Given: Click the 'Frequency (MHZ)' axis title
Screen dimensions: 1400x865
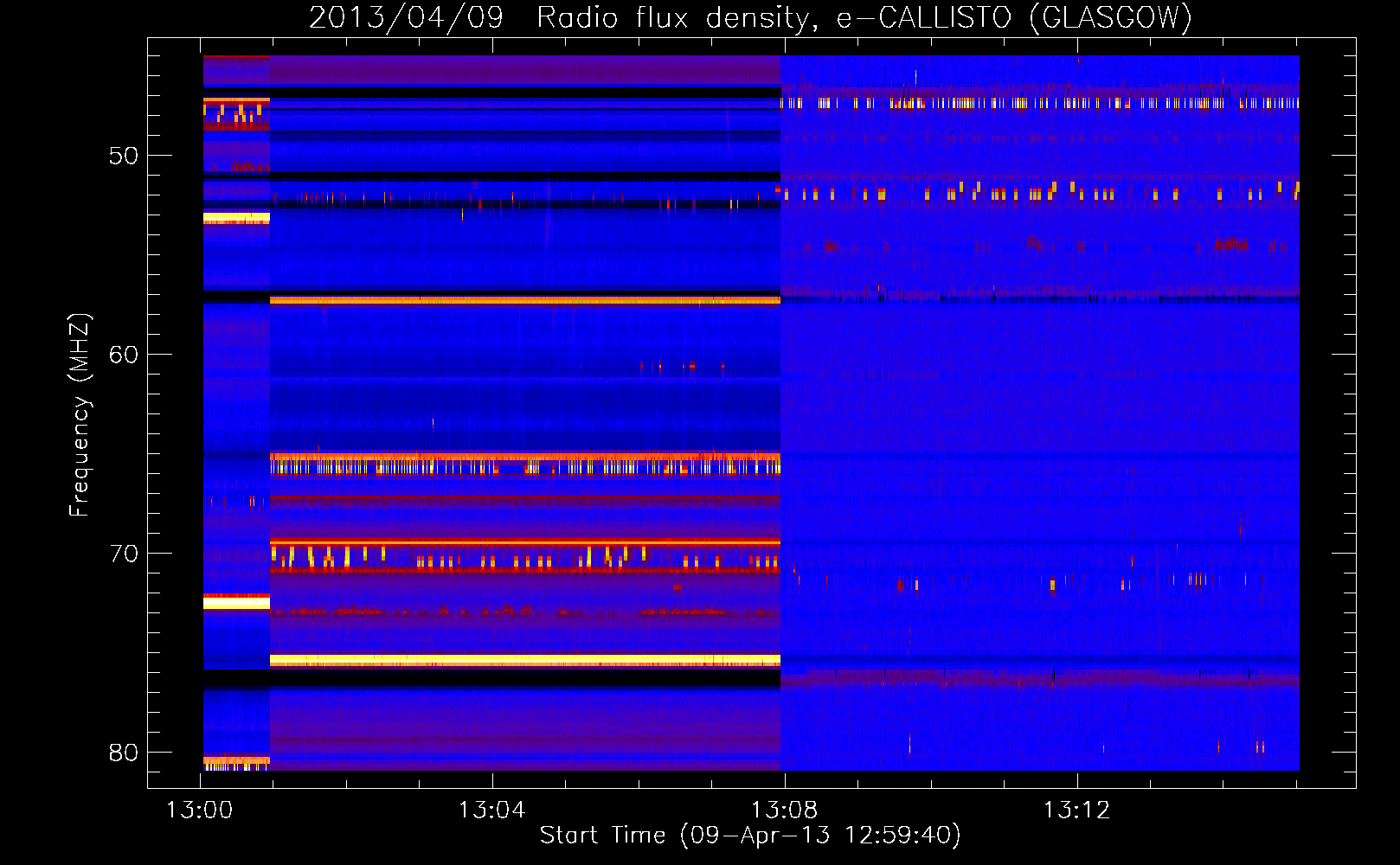Looking at the screenshot, I should pyautogui.click(x=80, y=414).
